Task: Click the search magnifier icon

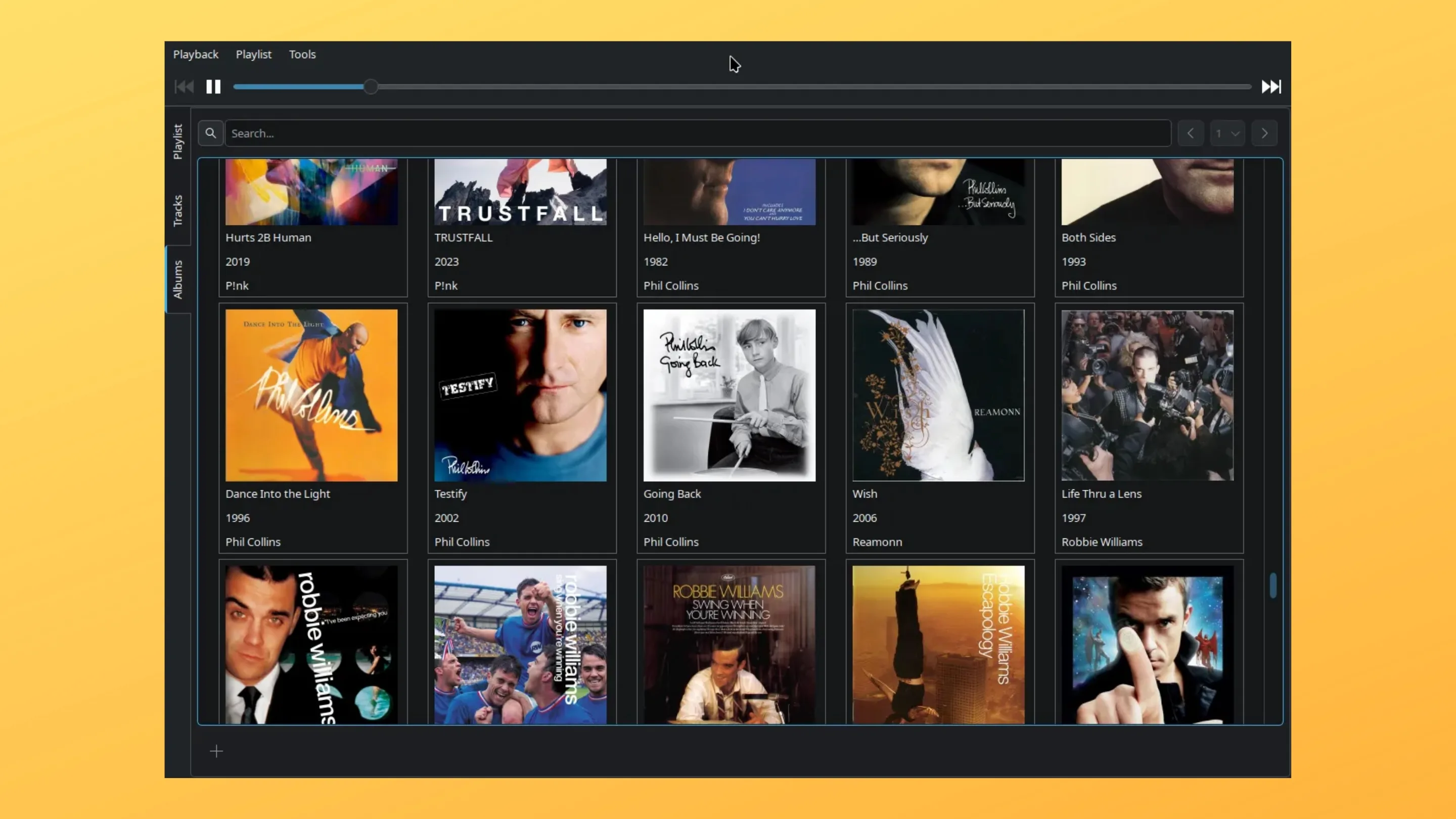Action: [211, 133]
